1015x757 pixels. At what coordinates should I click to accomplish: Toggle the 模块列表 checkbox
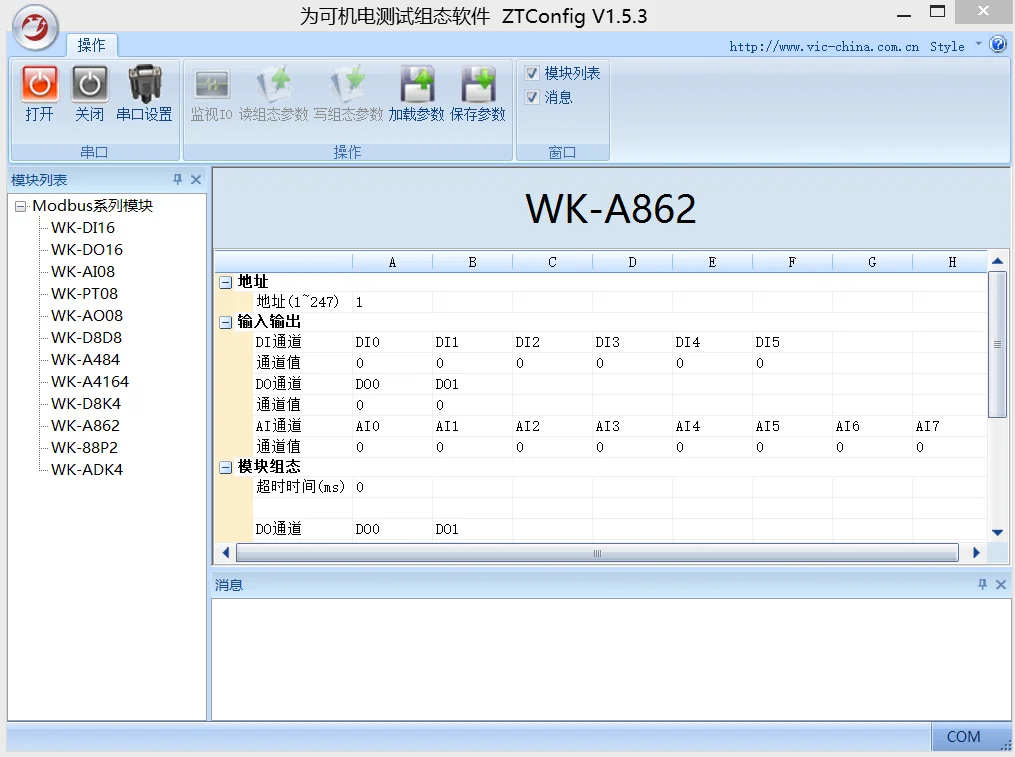click(x=532, y=73)
